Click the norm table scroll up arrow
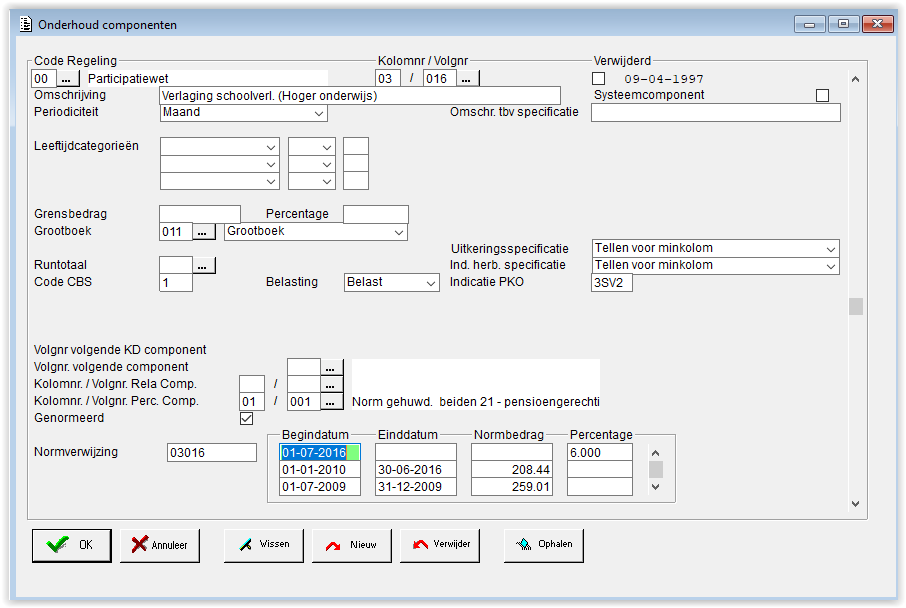This screenshot has width=906, height=608. (x=655, y=453)
